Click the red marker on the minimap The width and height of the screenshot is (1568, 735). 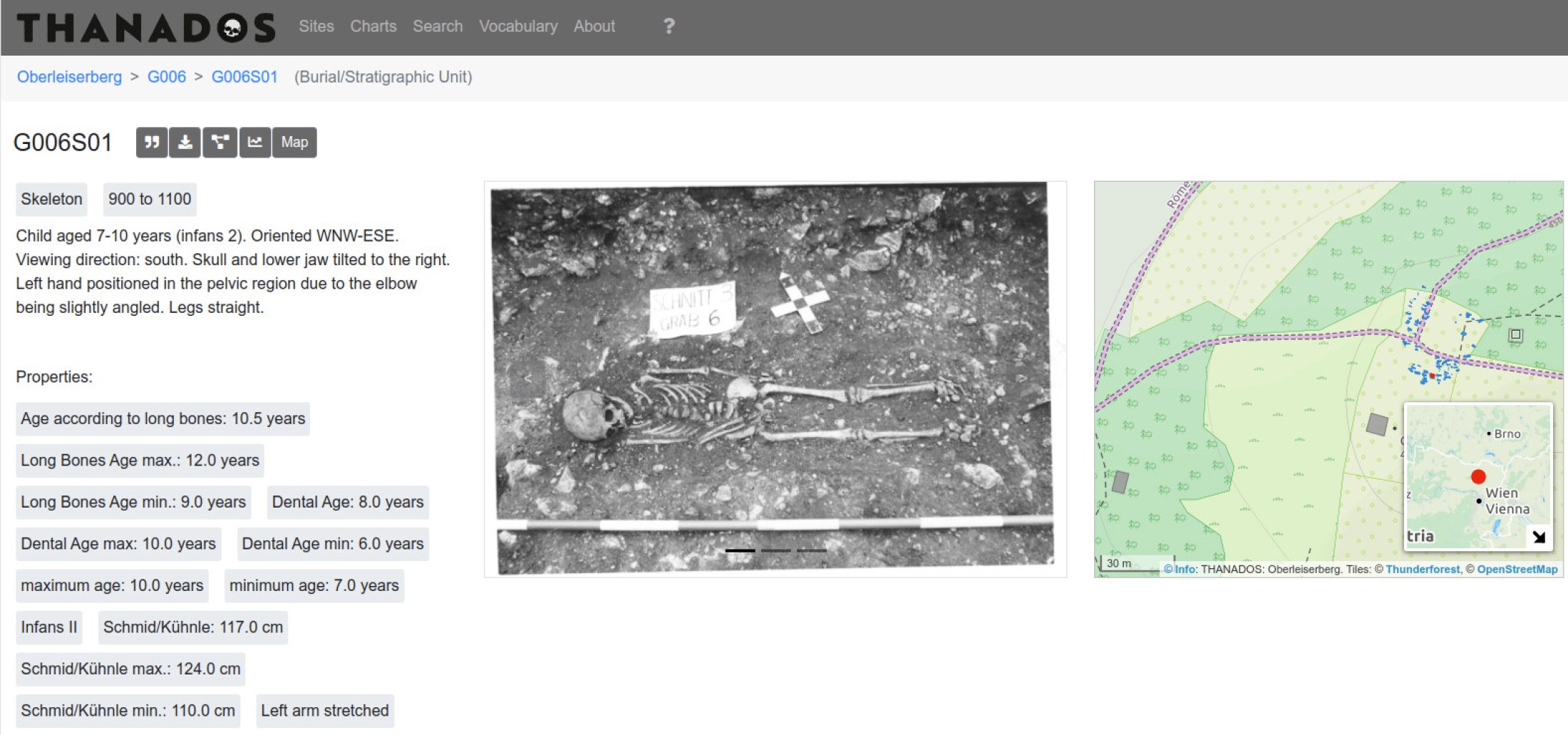(x=1478, y=477)
